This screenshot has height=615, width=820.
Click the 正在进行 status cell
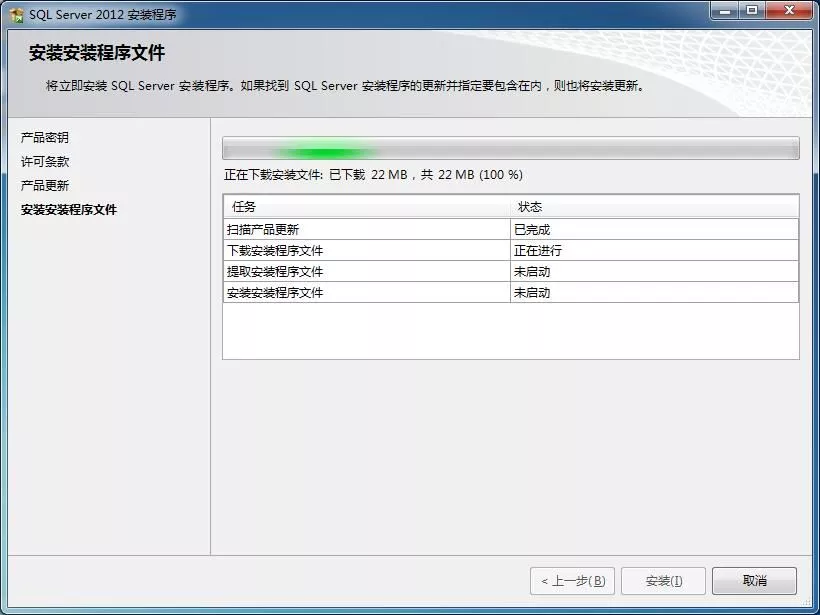click(x=654, y=250)
